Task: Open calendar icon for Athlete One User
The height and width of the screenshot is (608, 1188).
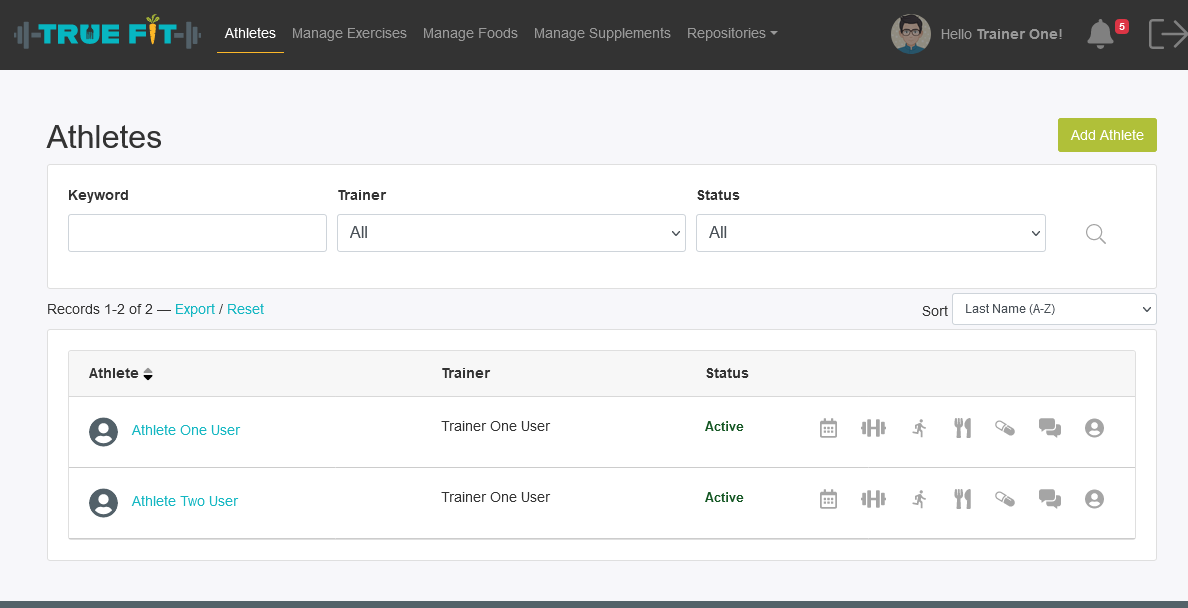Action: [828, 428]
